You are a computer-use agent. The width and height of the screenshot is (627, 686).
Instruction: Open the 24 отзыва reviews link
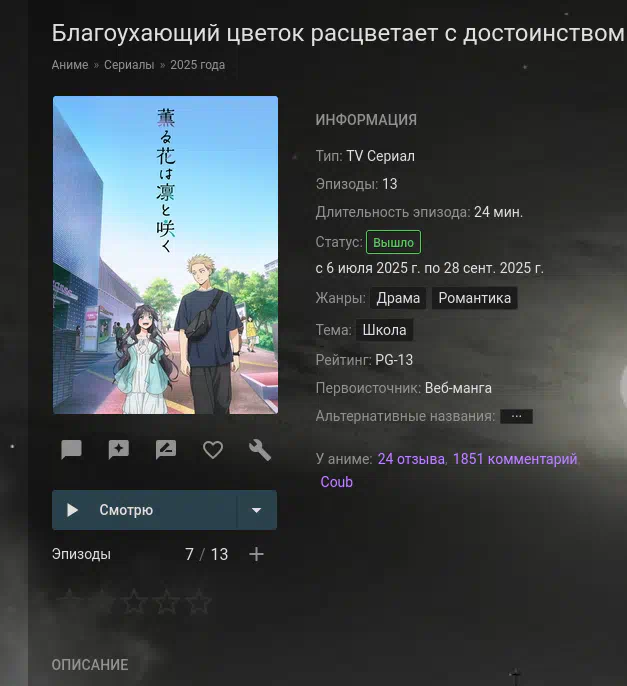click(411, 459)
